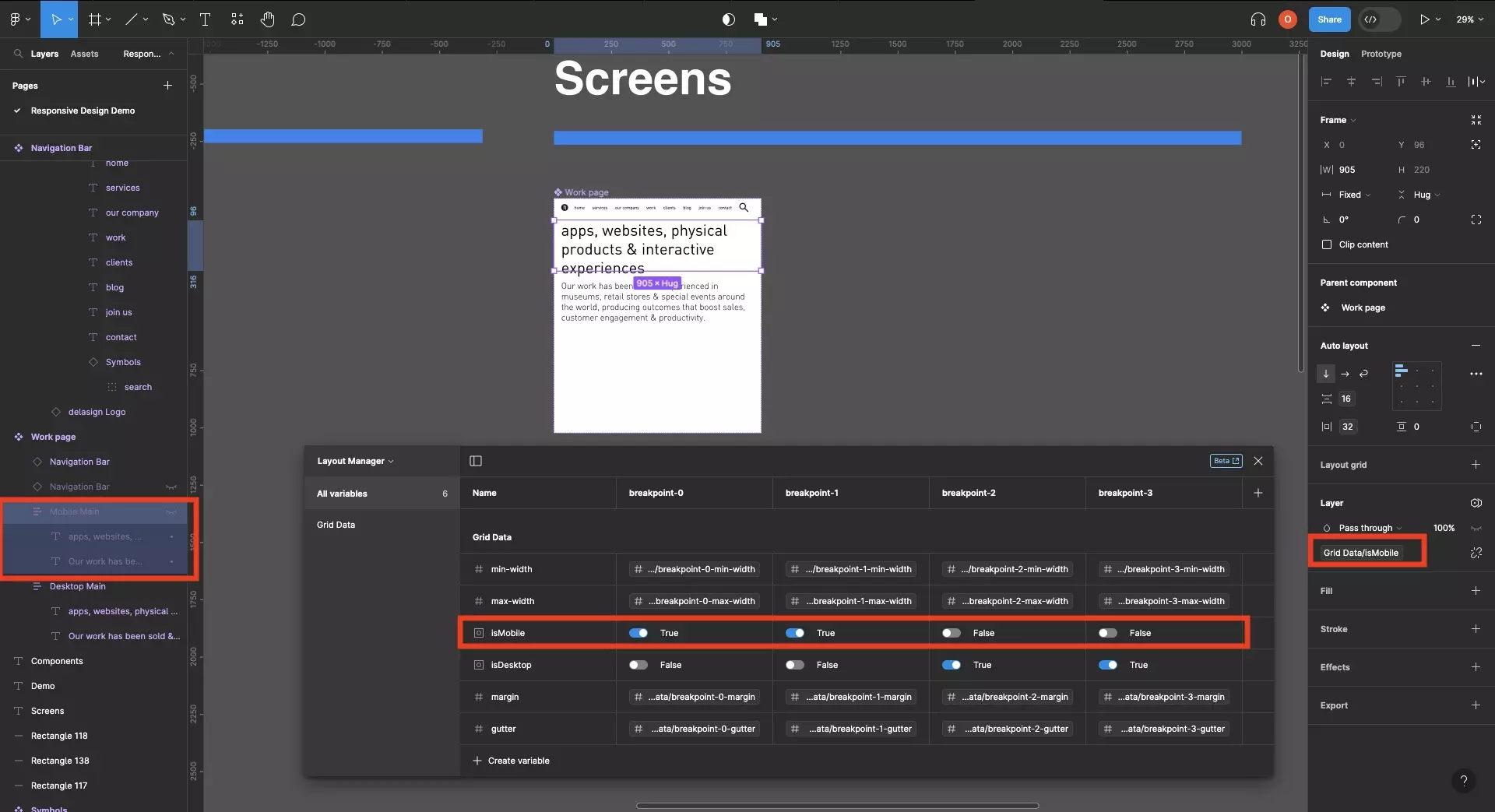Viewport: 1495px width, 812px height.
Task: Detach the visibility variable icon
Action: pos(1476,553)
